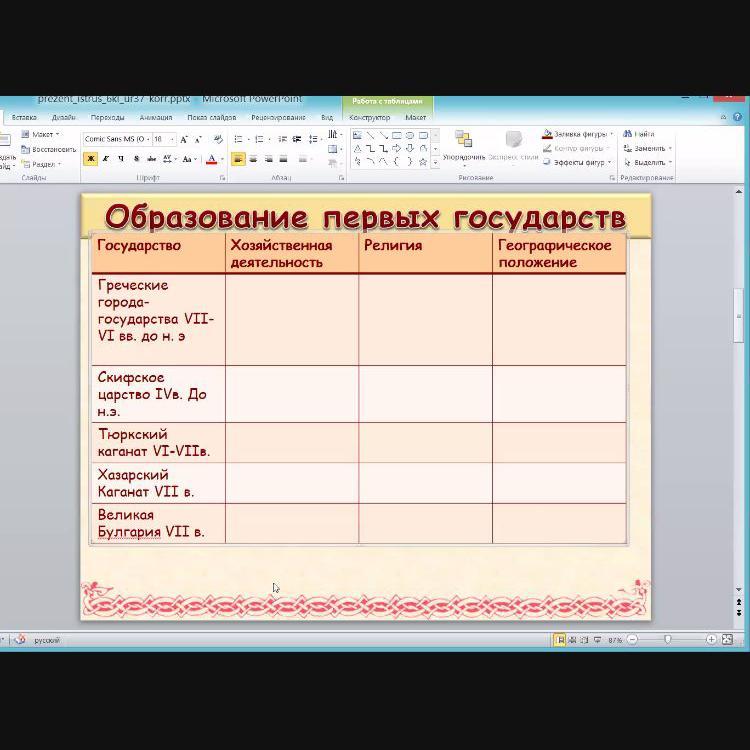Toggle text shadow (S)
The height and width of the screenshot is (750, 750).
point(136,159)
